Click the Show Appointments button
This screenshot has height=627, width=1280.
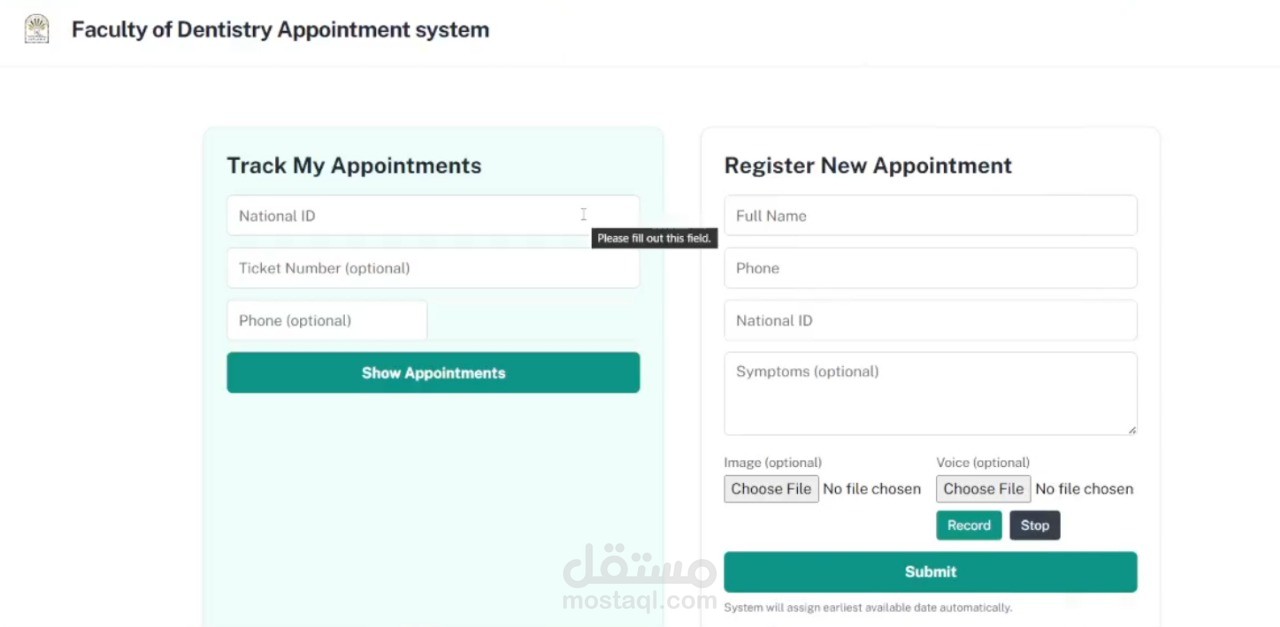click(433, 372)
